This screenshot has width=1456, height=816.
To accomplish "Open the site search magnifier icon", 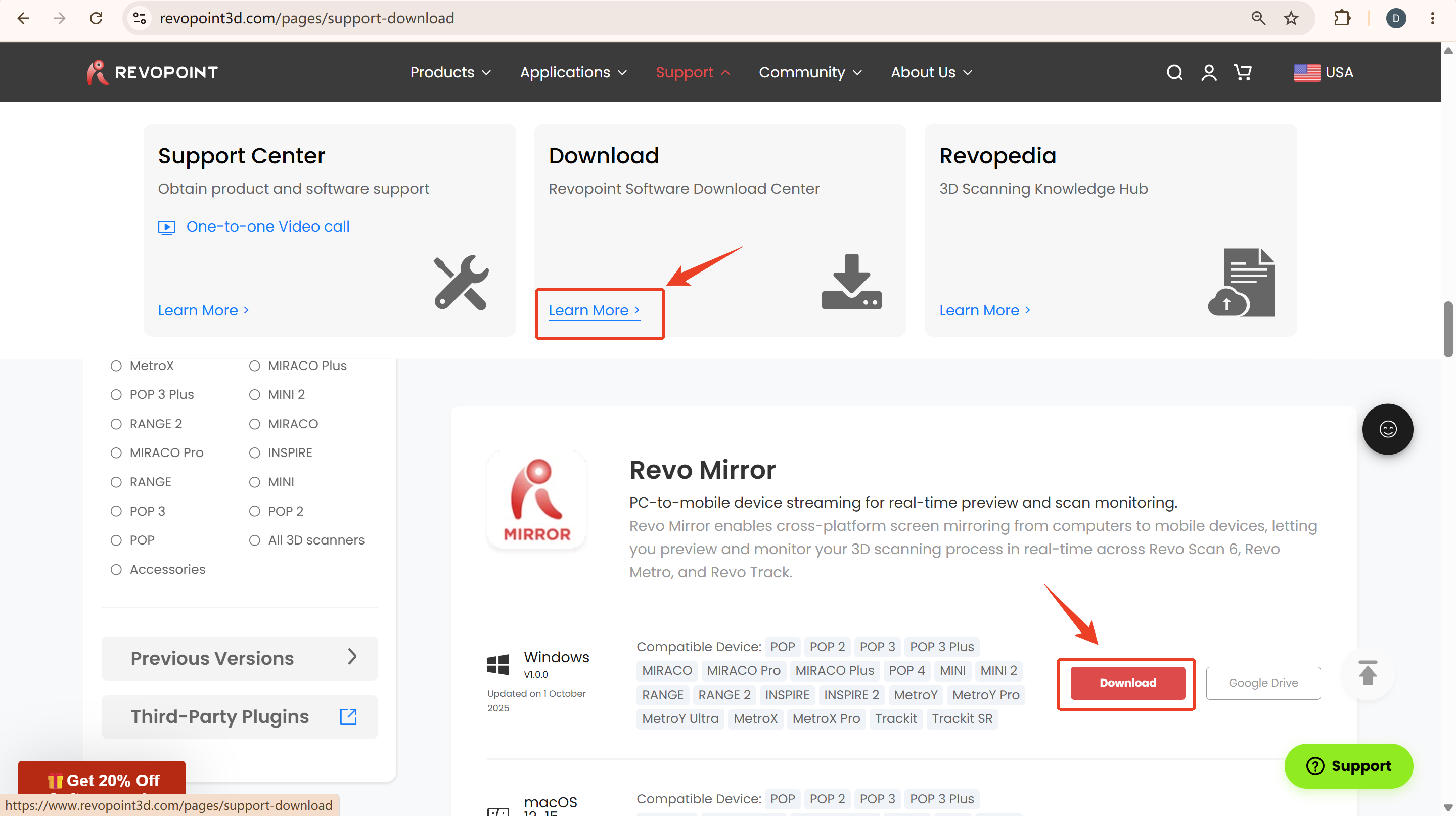I will coord(1174,72).
